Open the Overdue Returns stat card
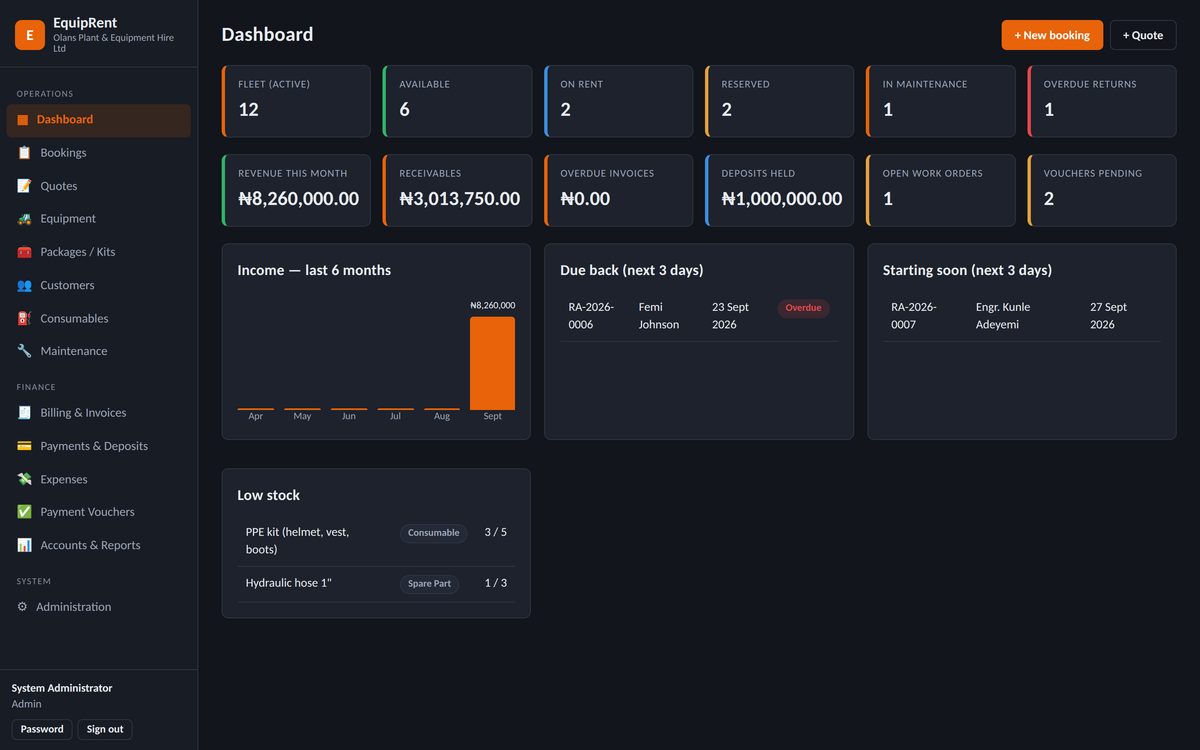1200x750 pixels. tap(1102, 101)
